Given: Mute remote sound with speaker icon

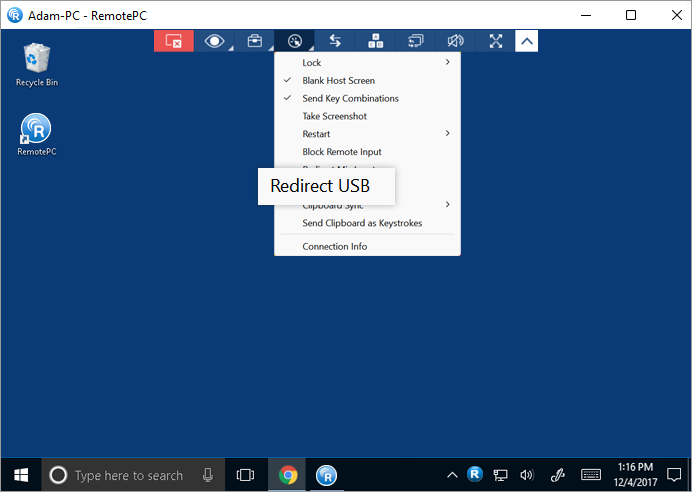Looking at the screenshot, I should [456, 41].
